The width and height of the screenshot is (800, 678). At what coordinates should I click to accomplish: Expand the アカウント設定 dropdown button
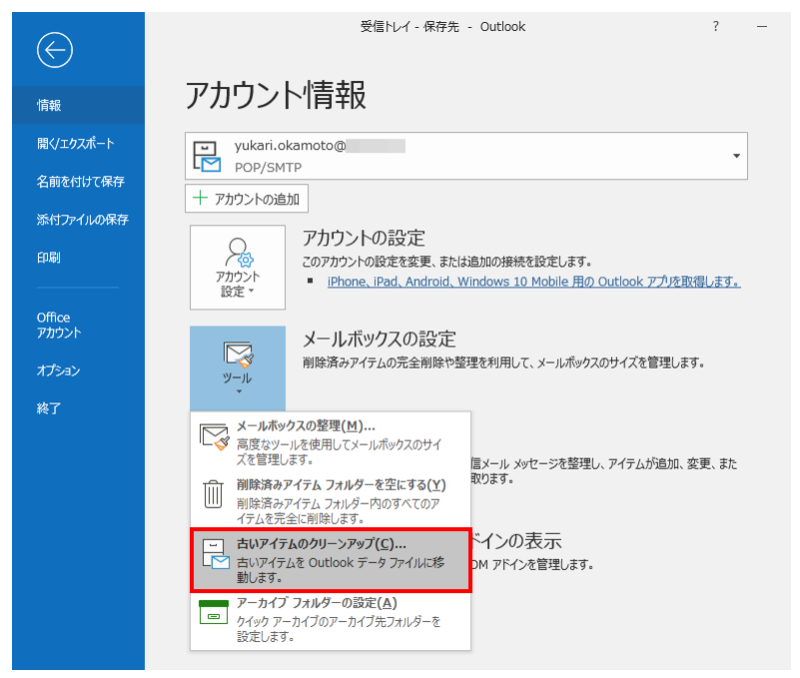(x=238, y=267)
